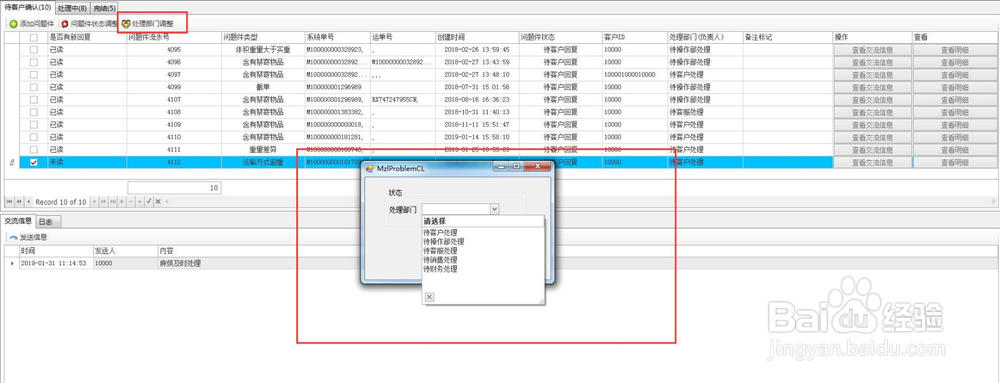Switch to the 交流信息 tab
1000x383 pixels.
[x=18, y=221]
